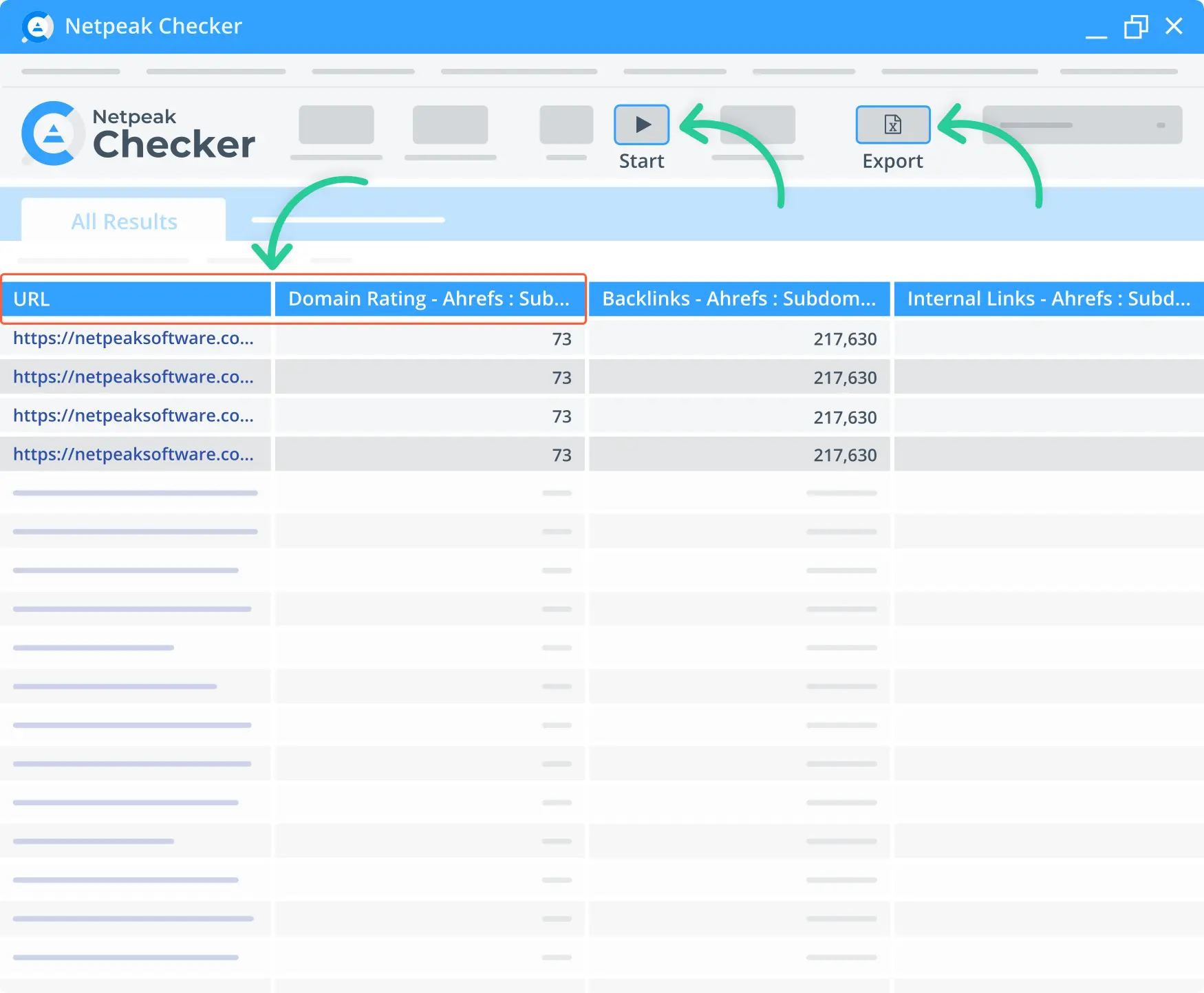Click the Backlinks - Ahrefs column header
This screenshot has width=1204, height=993.
point(740,299)
